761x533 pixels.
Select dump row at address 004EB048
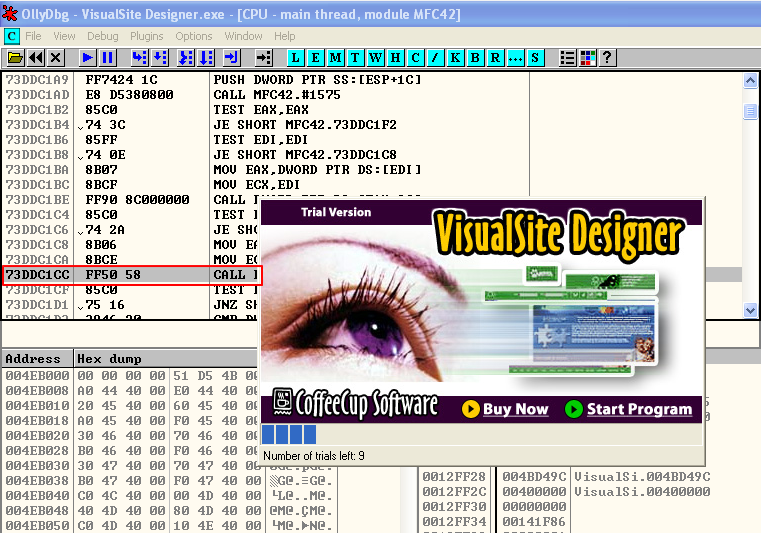pos(169,511)
